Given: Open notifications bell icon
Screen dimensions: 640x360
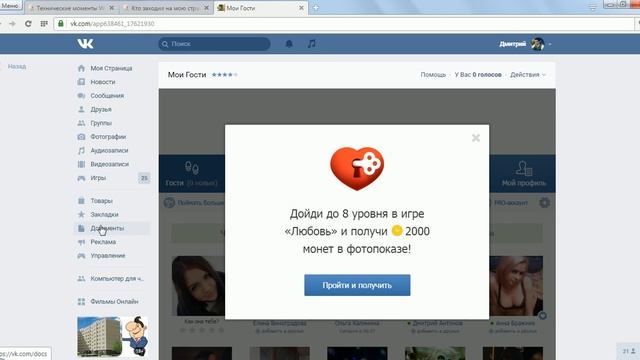Looking at the screenshot, I should pyautogui.click(x=289, y=44).
